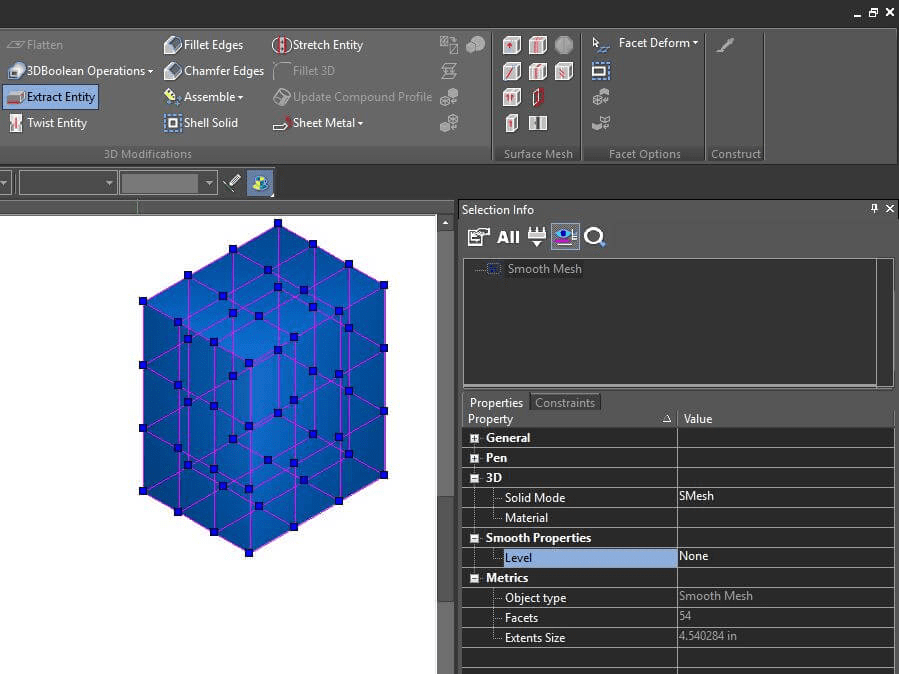Switch to the Constraints tab
899x674 pixels.
click(x=565, y=402)
